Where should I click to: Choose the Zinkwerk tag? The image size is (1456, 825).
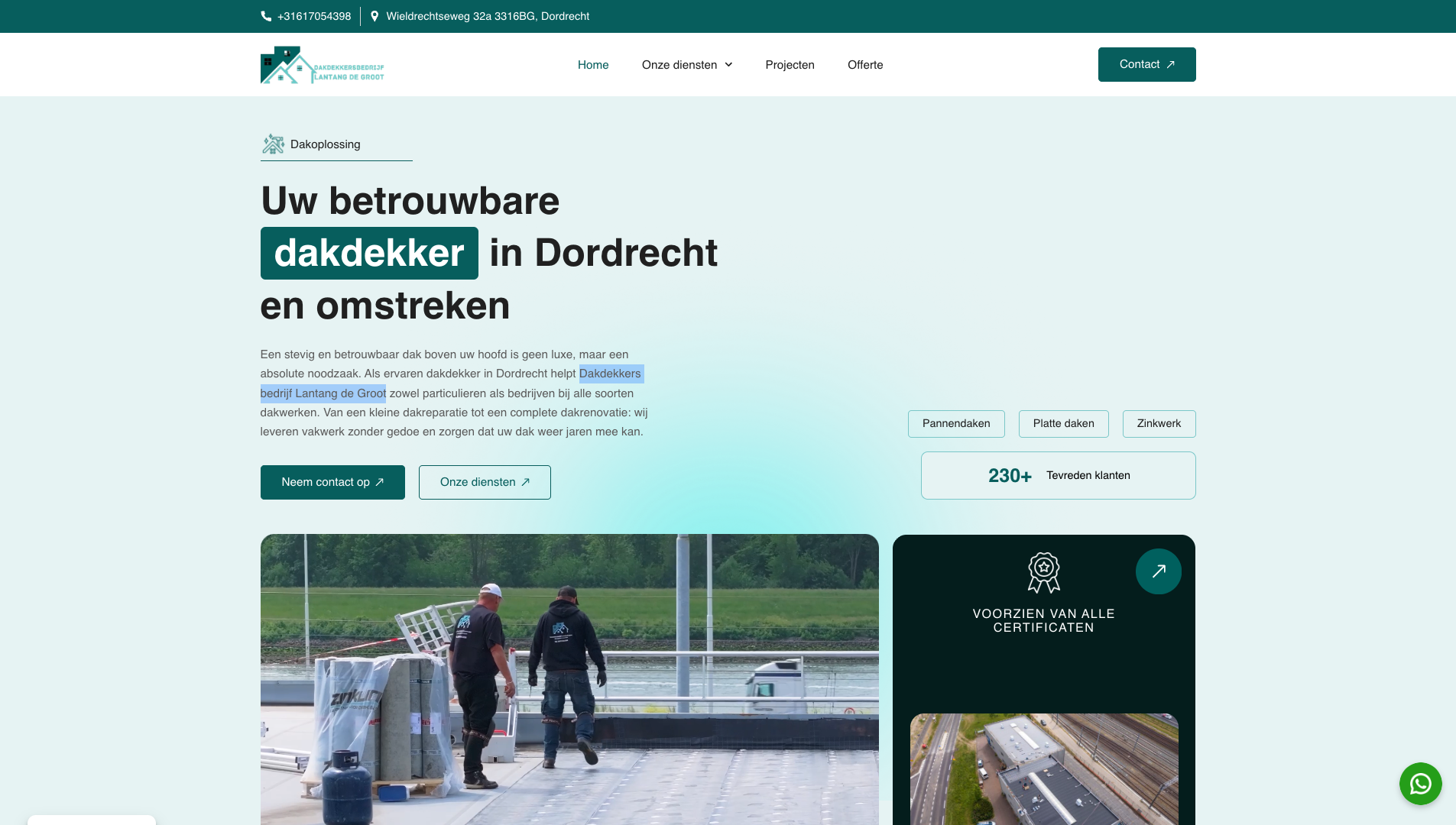pos(1159,424)
